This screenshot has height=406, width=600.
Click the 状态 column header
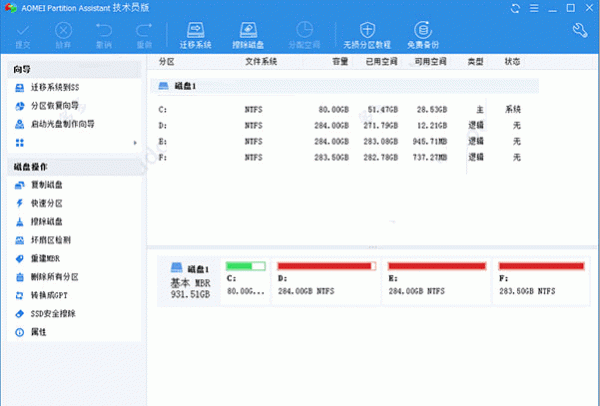click(512, 62)
